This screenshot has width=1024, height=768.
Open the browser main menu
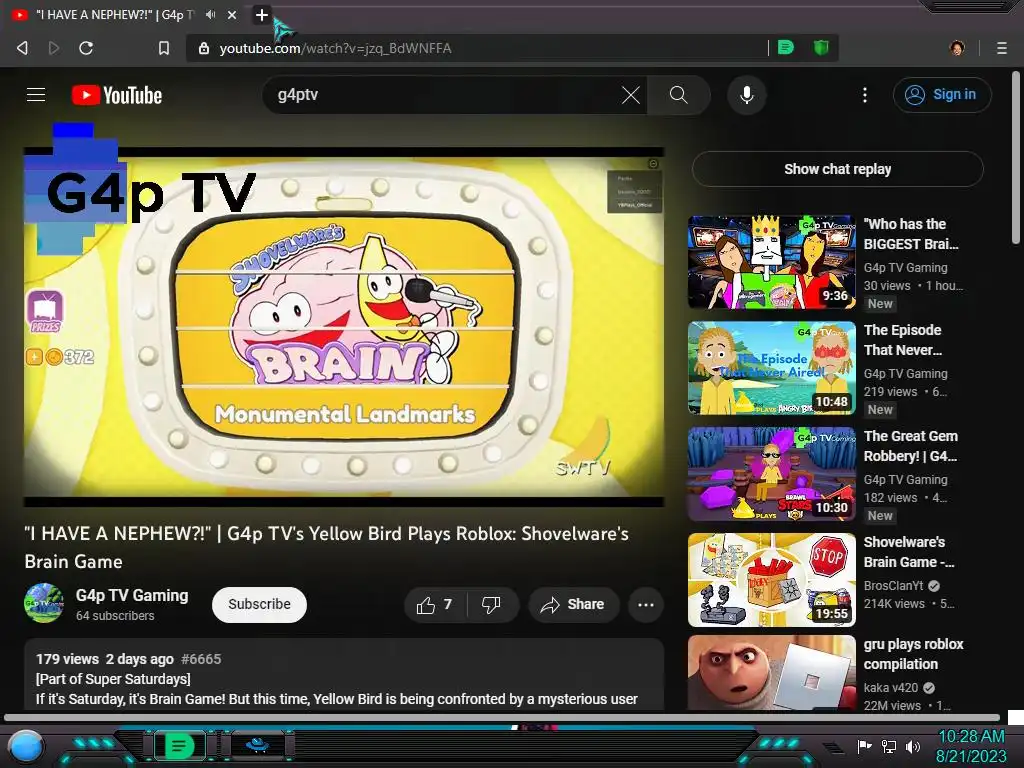click(x=1002, y=48)
